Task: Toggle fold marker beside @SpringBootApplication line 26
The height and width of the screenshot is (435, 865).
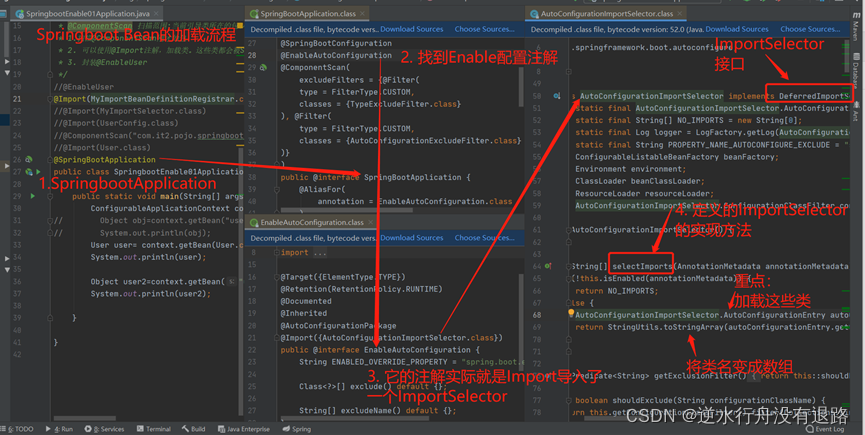Action: (x=50, y=160)
